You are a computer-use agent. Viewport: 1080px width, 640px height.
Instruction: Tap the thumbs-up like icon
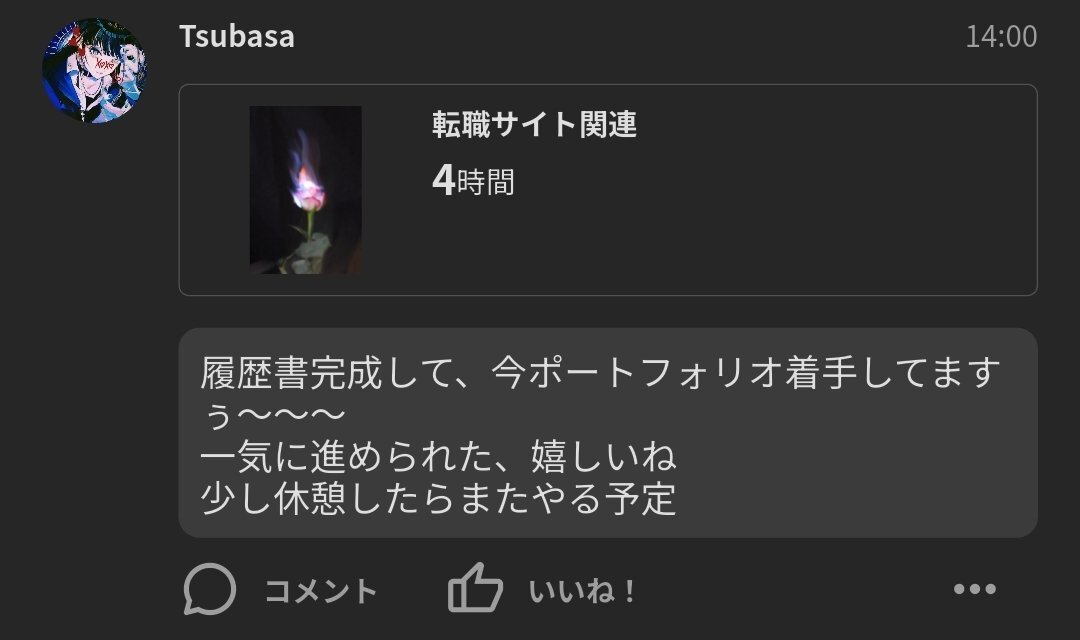point(475,588)
